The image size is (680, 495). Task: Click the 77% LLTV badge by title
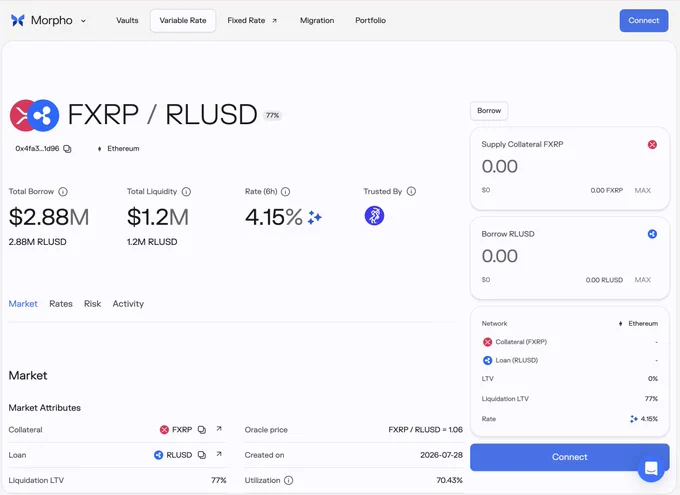pyautogui.click(x=272, y=115)
